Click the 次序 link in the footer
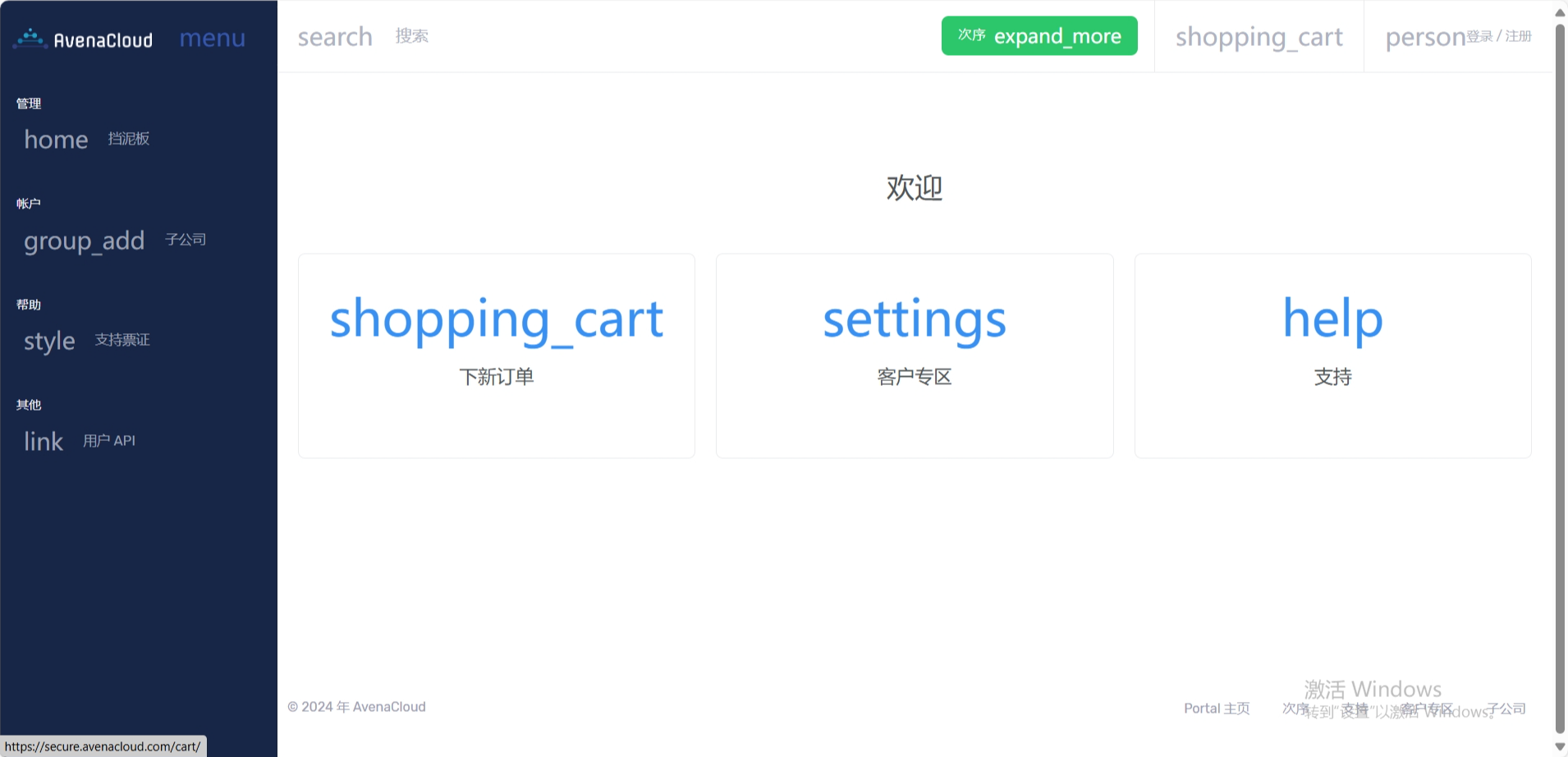Viewport: 1568px width, 757px height. [x=1295, y=709]
